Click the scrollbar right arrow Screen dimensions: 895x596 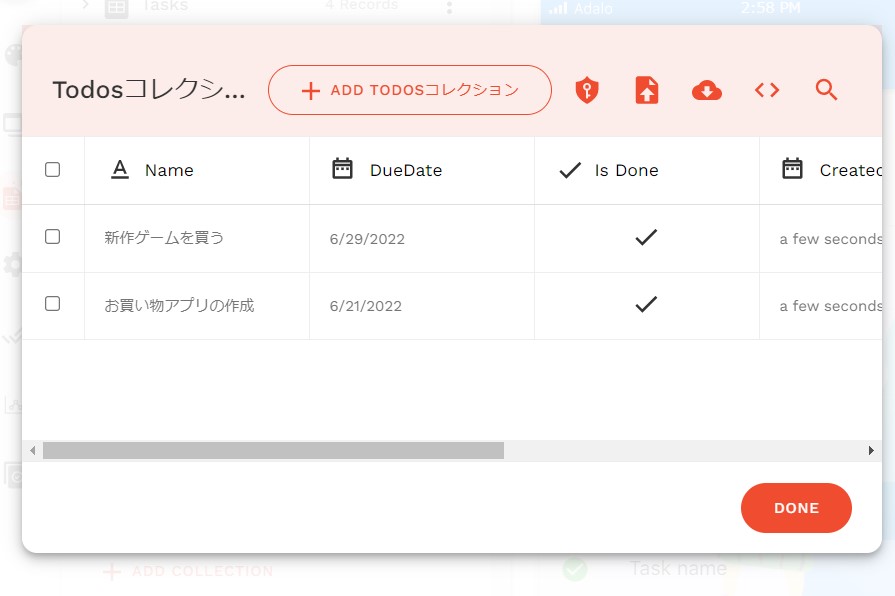(x=871, y=451)
